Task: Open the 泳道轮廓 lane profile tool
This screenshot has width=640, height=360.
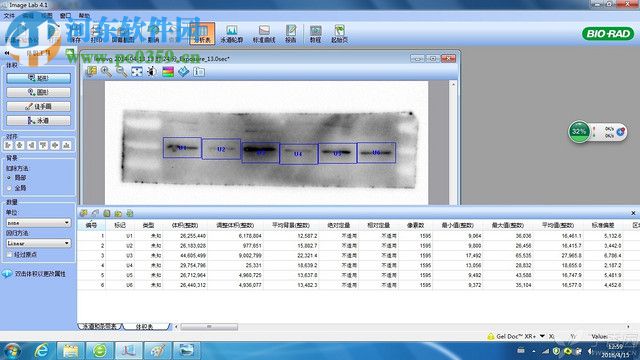Action: [x=231, y=33]
